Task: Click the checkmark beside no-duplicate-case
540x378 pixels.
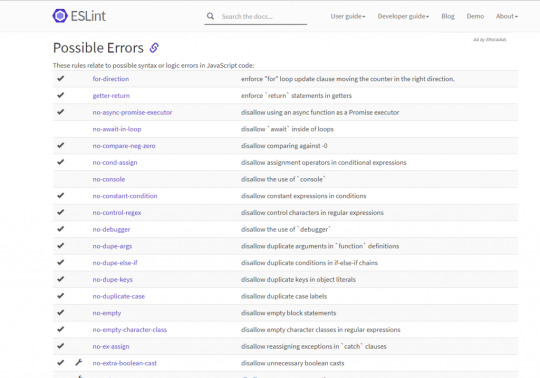Action: [61, 296]
